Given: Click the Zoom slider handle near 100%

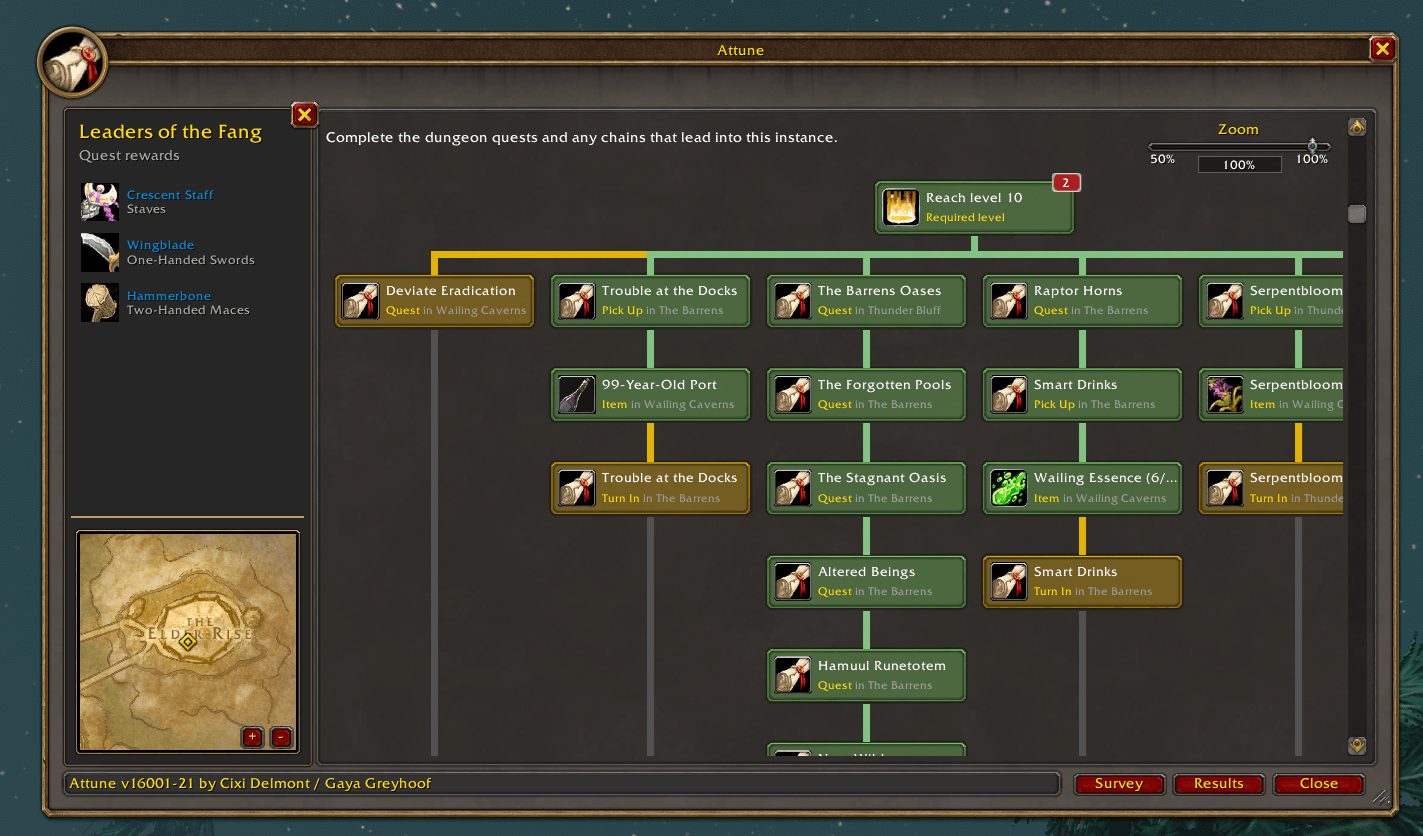Looking at the screenshot, I should 1312,147.
